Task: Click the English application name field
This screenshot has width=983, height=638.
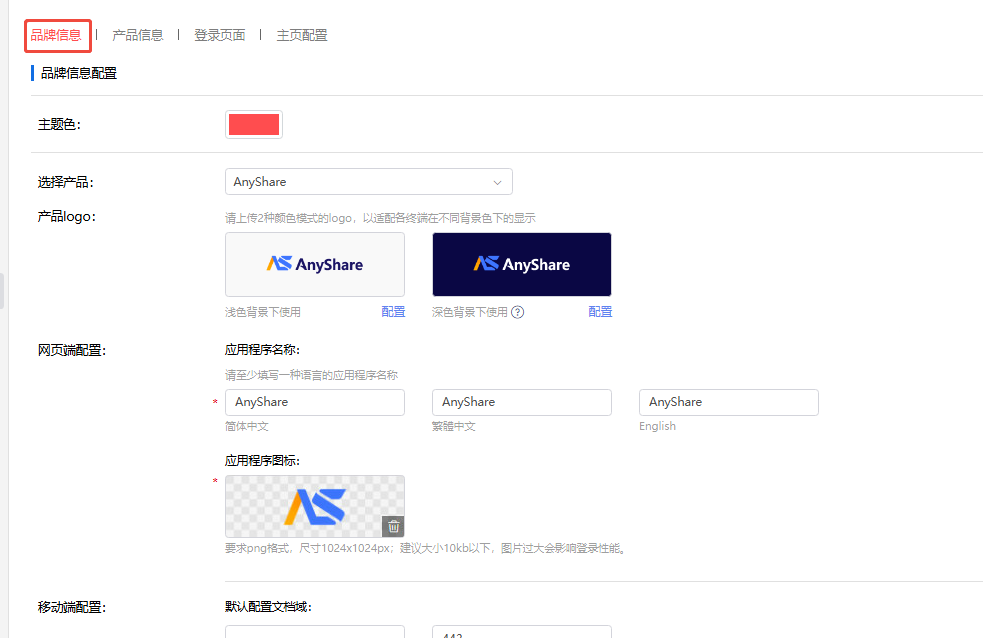Action: coord(728,401)
